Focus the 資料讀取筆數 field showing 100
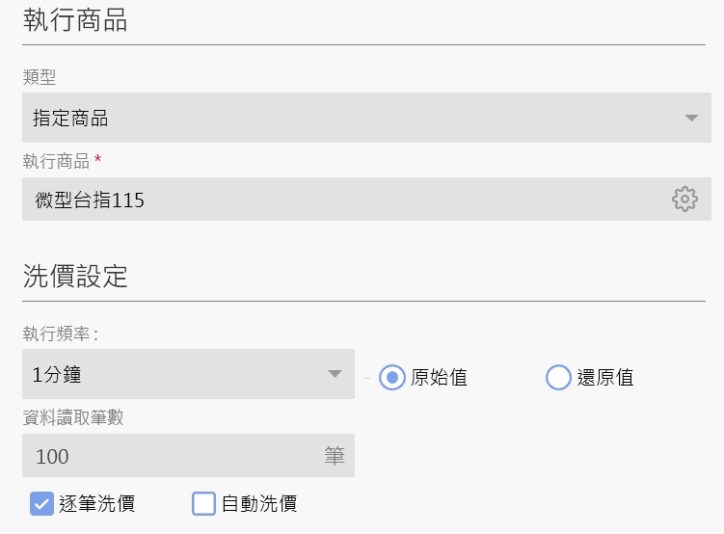This screenshot has width=724, height=534. click(x=170, y=456)
